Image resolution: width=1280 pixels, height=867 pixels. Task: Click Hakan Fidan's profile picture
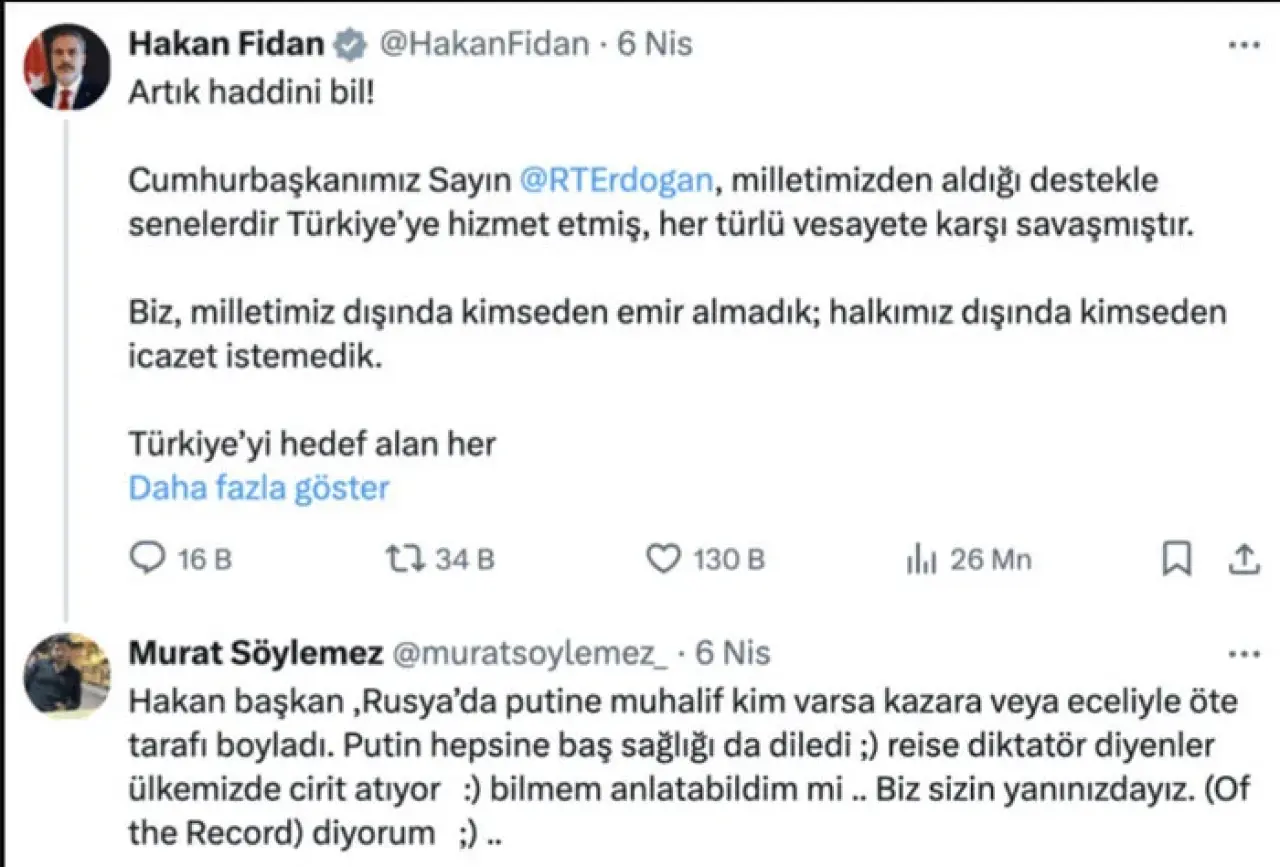(x=67, y=68)
